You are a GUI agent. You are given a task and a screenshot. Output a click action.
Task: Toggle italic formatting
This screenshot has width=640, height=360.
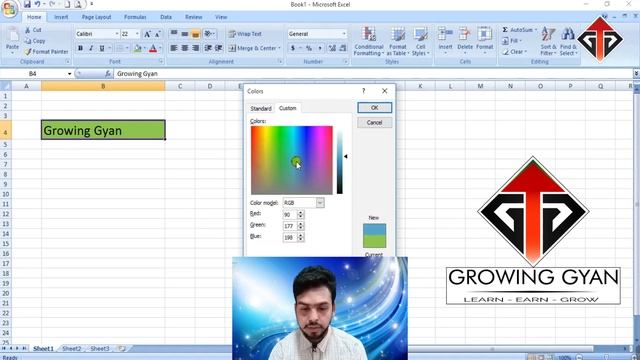pyautogui.click(x=91, y=48)
